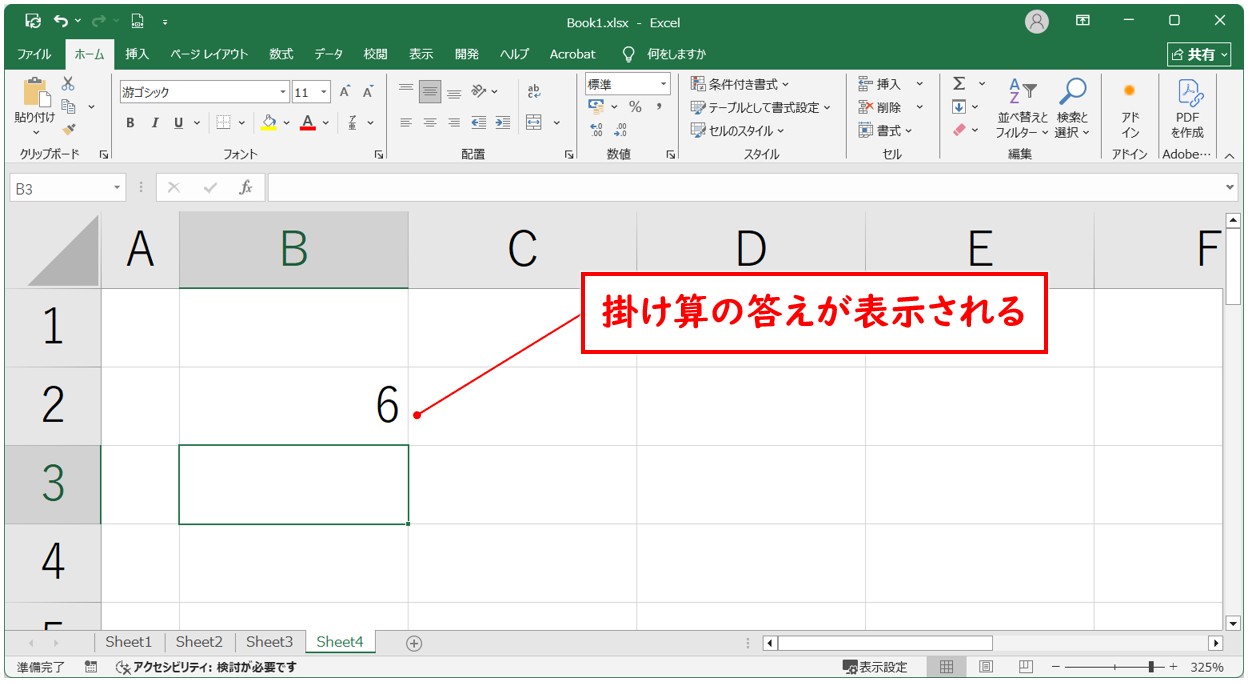Switch to the ページレイアウト tab

tap(209, 54)
